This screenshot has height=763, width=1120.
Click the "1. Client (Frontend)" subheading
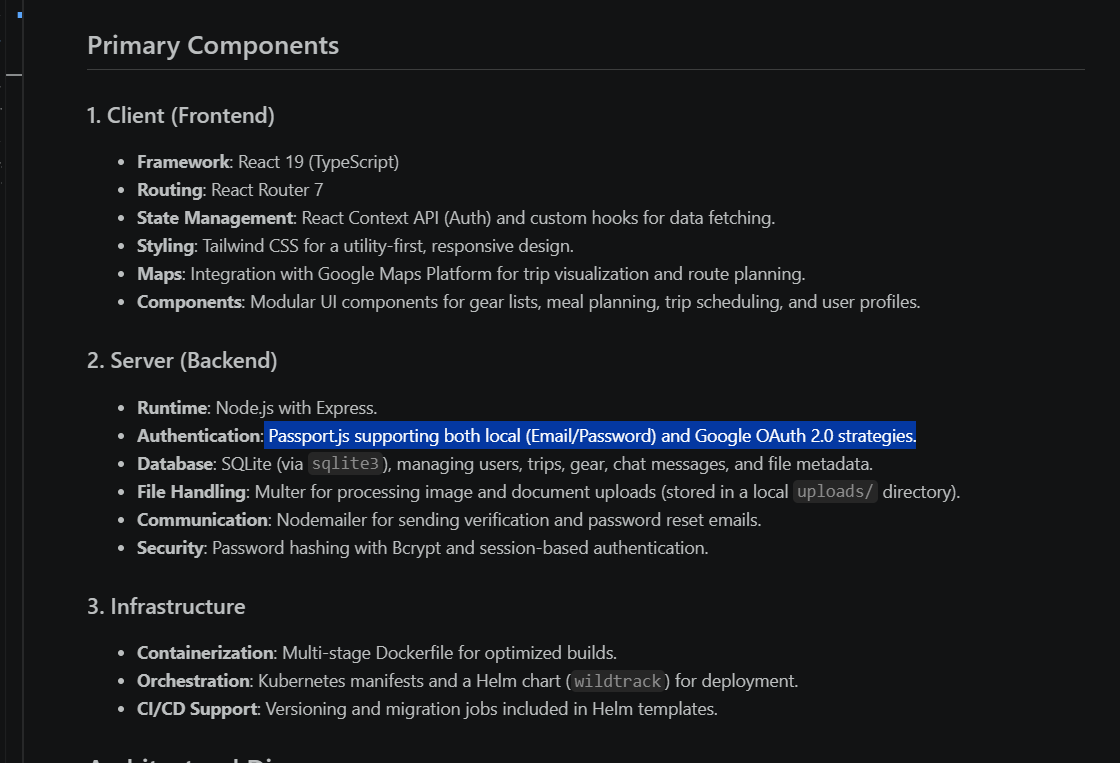(x=181, y=116)
